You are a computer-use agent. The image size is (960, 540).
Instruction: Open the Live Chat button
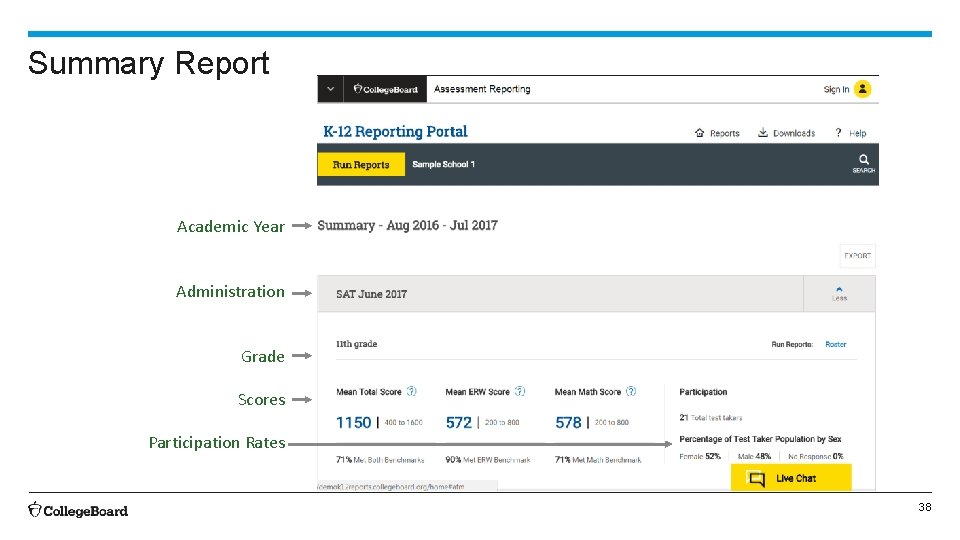pos(791,478)
